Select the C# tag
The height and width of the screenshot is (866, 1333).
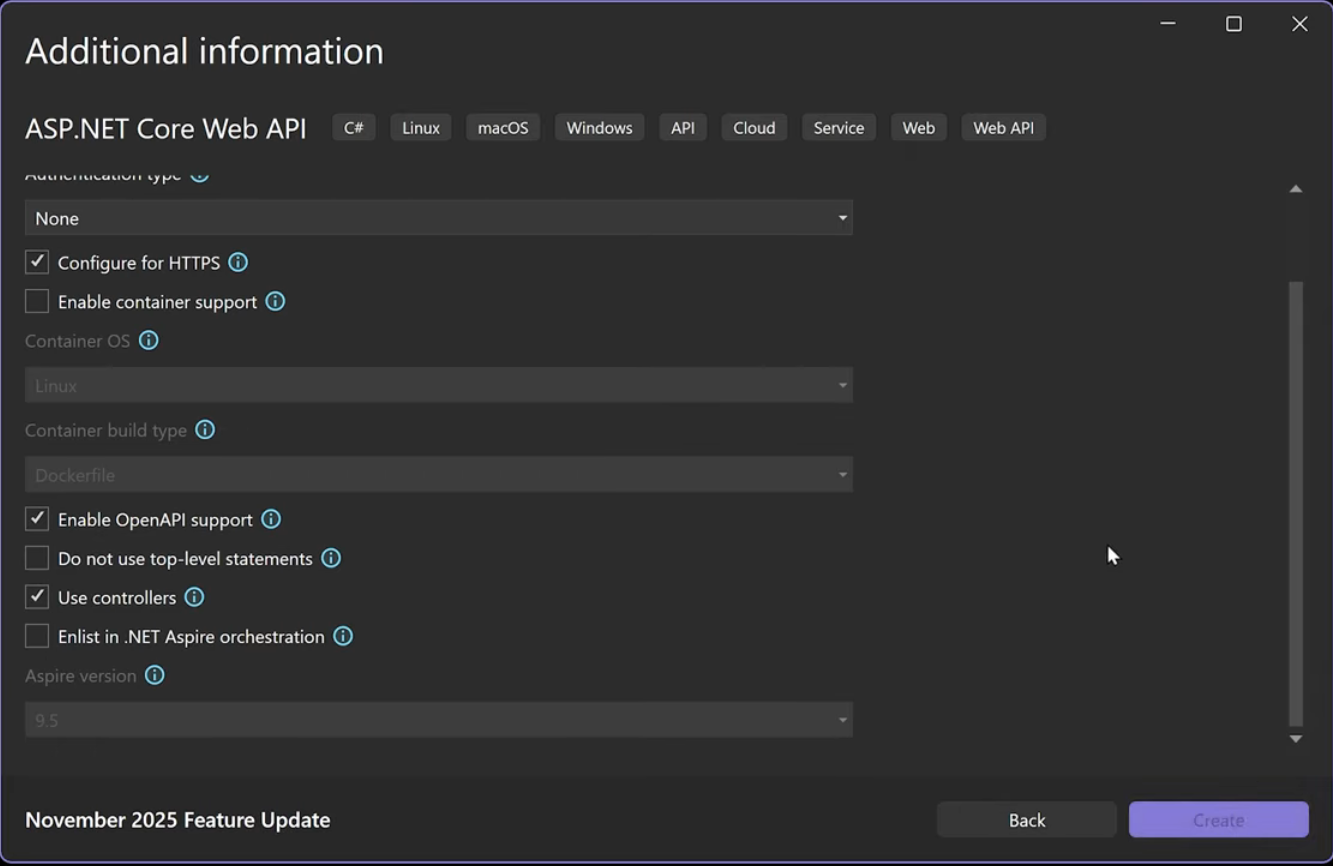tap(353, 127)
